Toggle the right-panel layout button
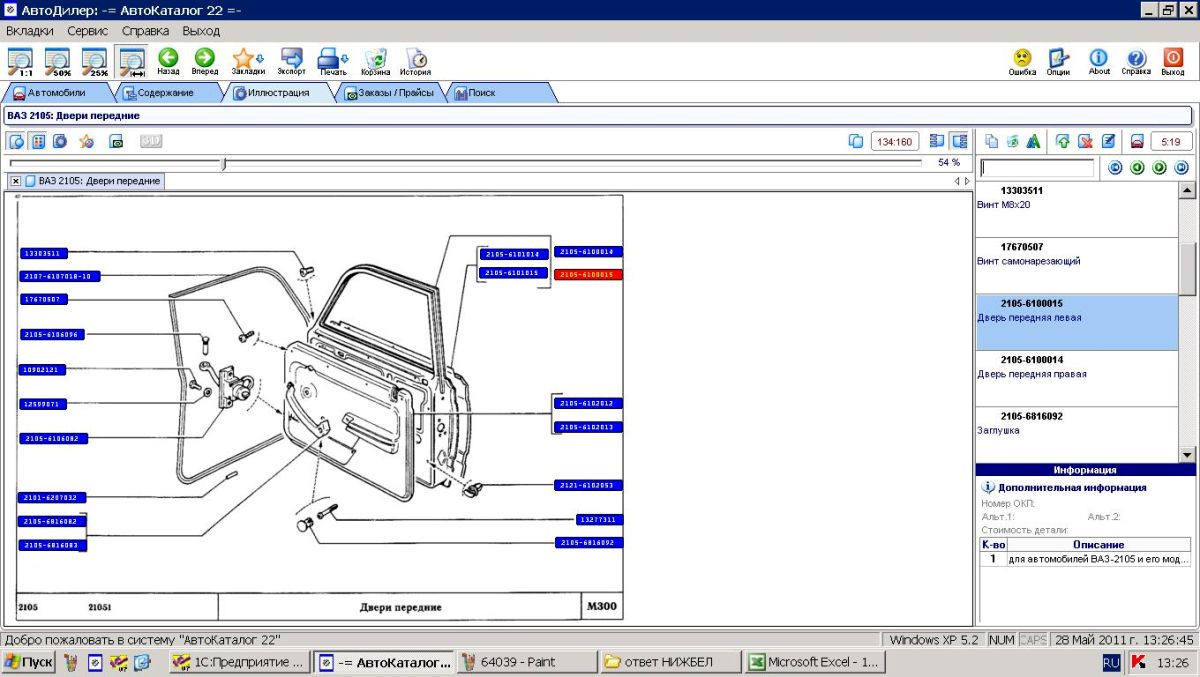Screen dimensions: 1200x677 pos(959,141)
